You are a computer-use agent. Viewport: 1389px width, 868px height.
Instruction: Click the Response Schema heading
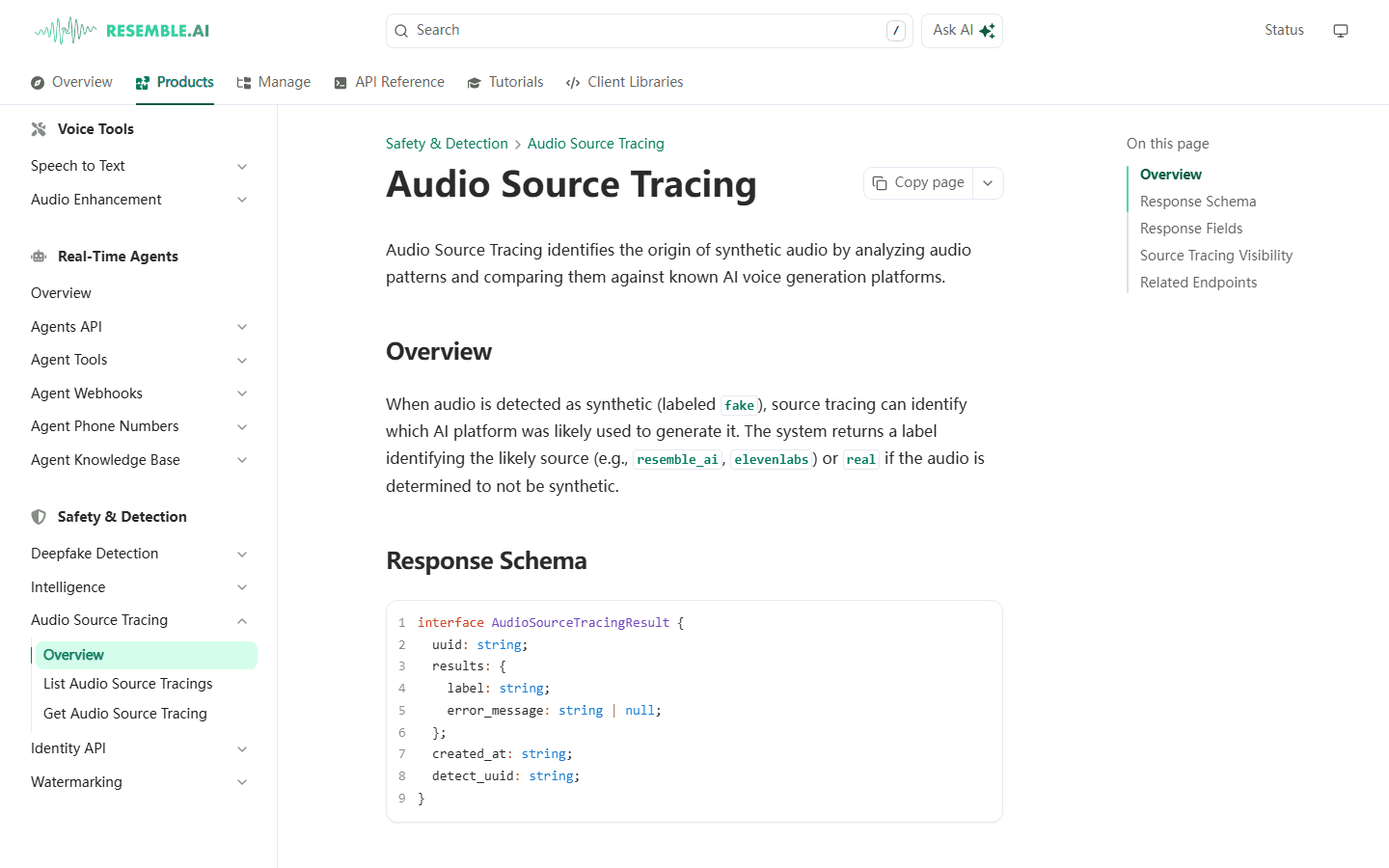(x=486, y=561)
